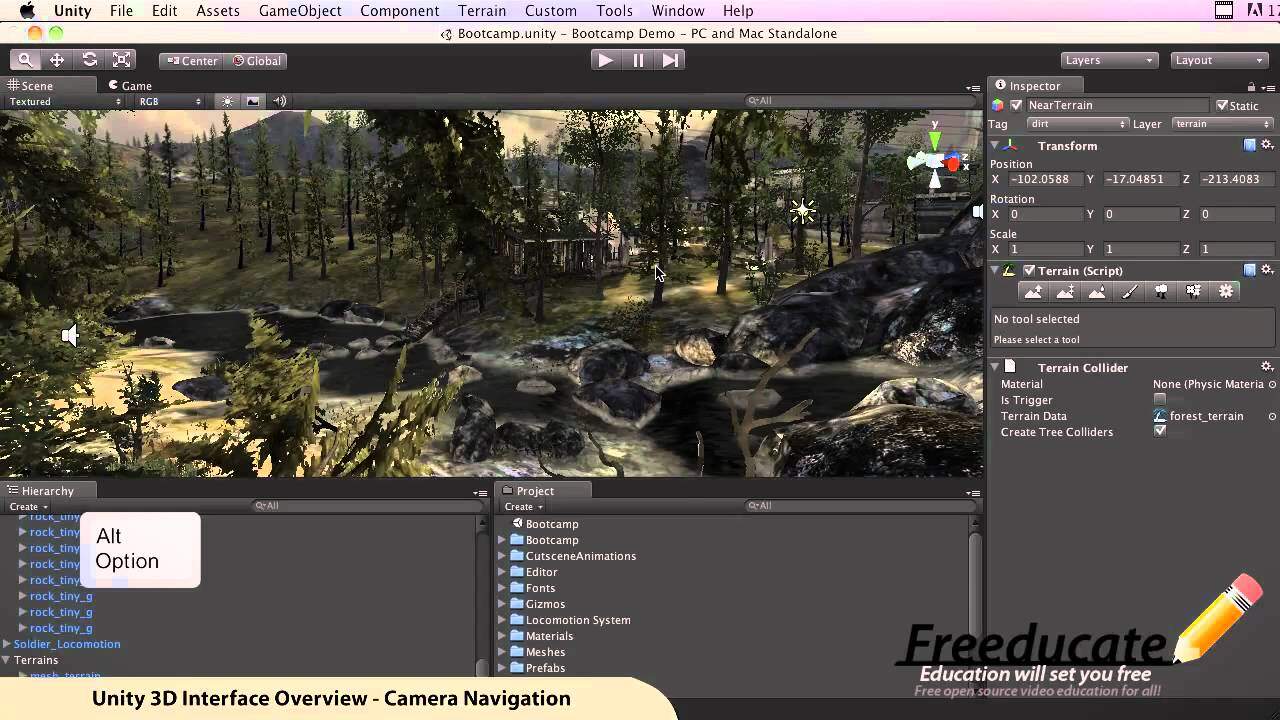
Task: Open the Material object picker circle
Action: 1272,384
